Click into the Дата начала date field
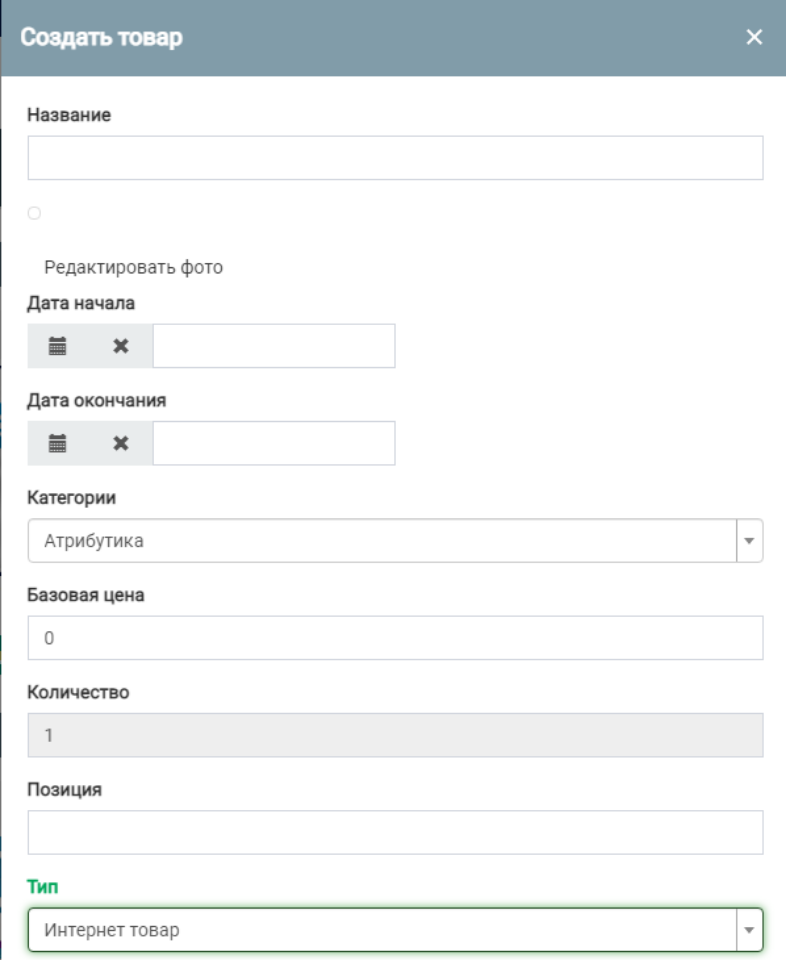786x960 pixels. (x=273, y=346)
